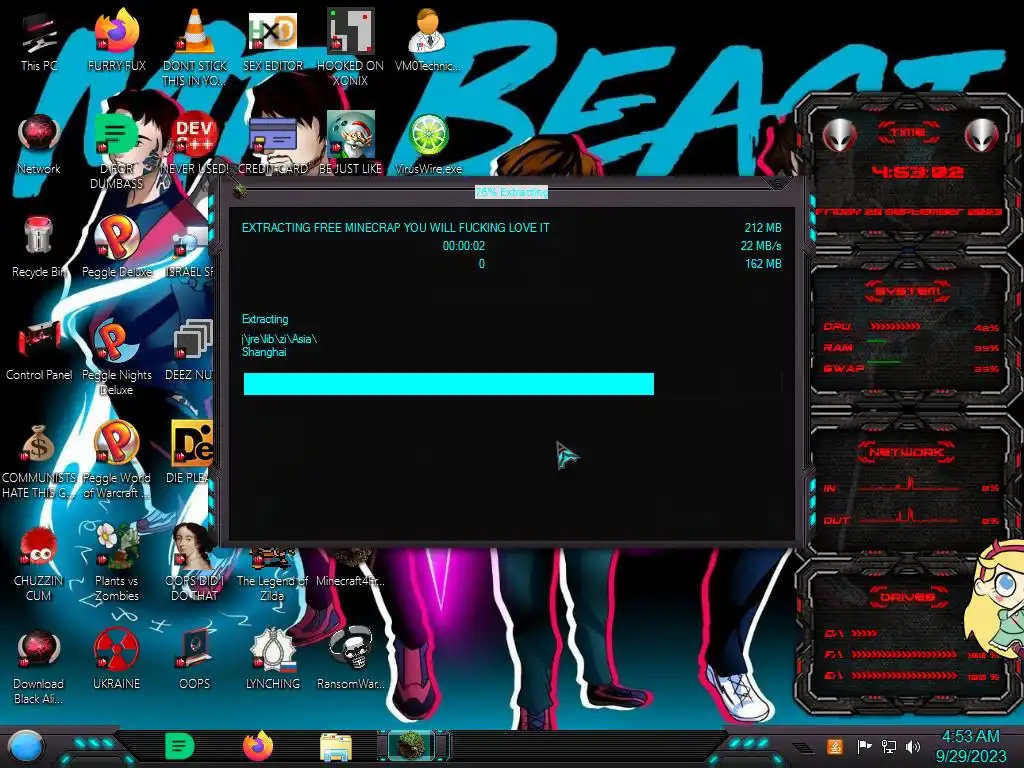The height and width of the screenshot is (768, 1024).
Task: Click the C:\ drive bar in DRIVES gadget
Action: [864, 633]
